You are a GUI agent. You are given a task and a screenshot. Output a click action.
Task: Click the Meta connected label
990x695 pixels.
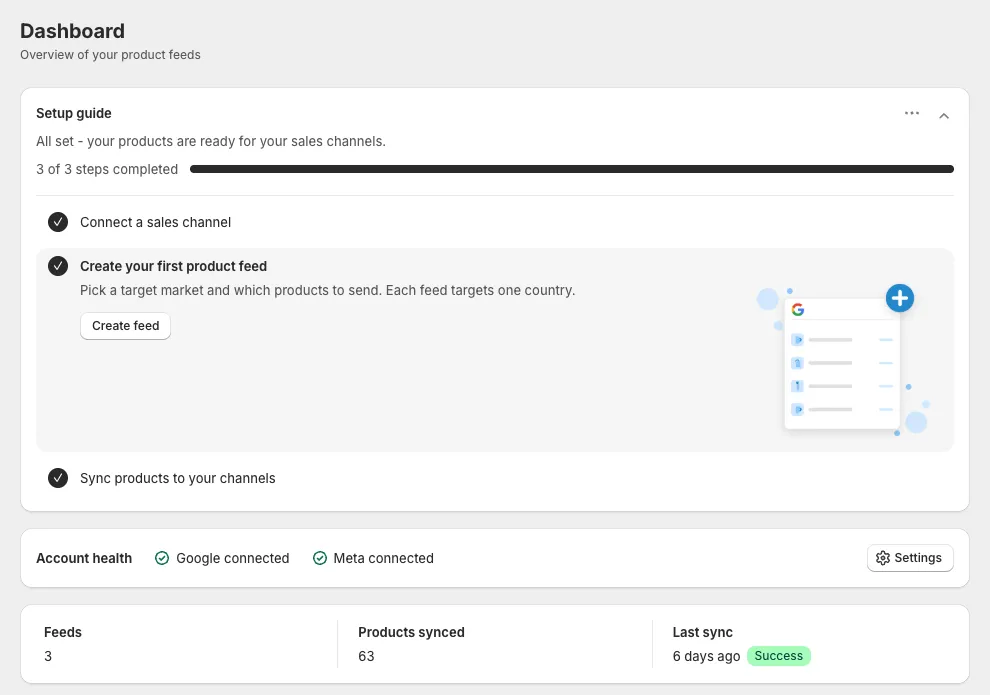point(383,558)
